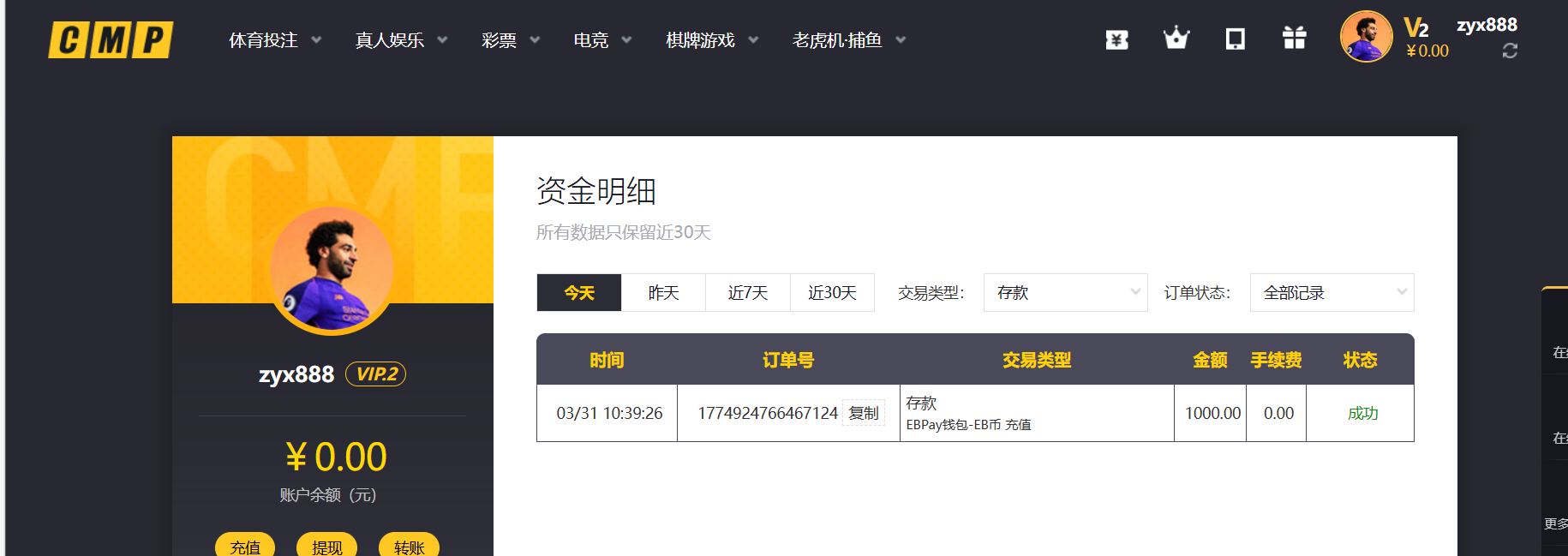This screenshot has height=556, width=1568.
Task: Click the crown VIP icon
Action: click(x=1176, y=39)
